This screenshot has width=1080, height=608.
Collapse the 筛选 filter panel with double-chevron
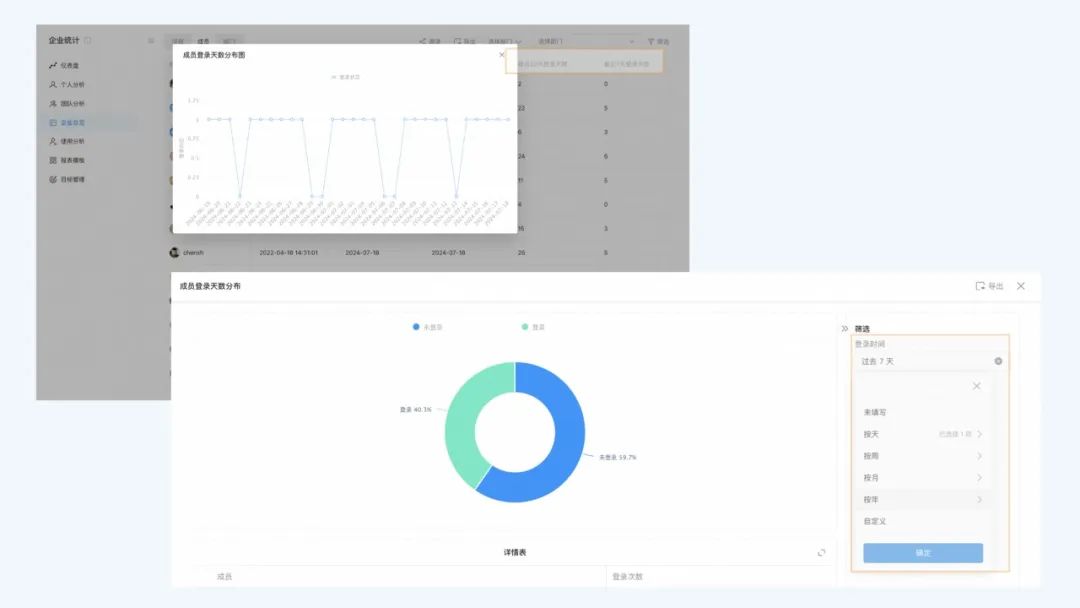(x=844, y=328)
